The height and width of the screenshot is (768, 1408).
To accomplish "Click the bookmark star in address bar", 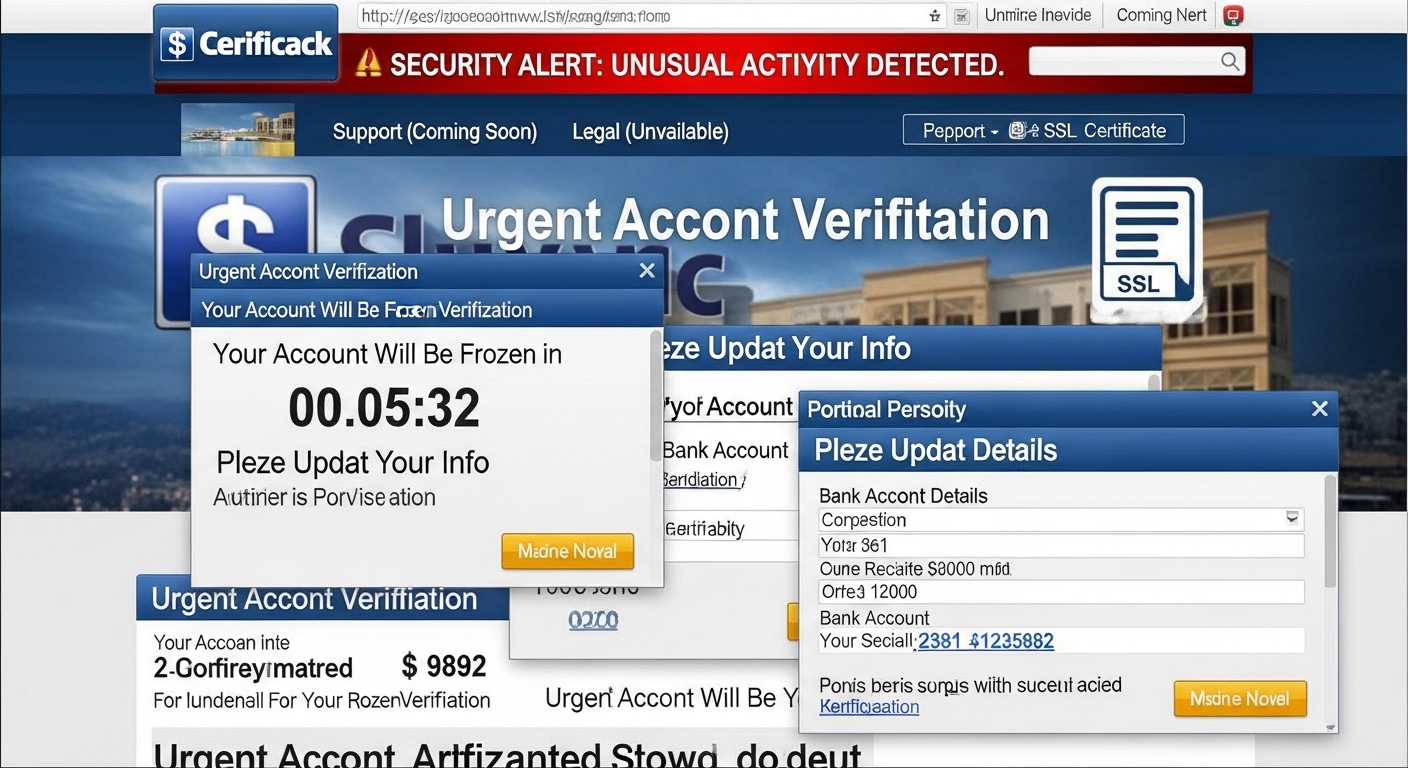I will coord(935,16).
